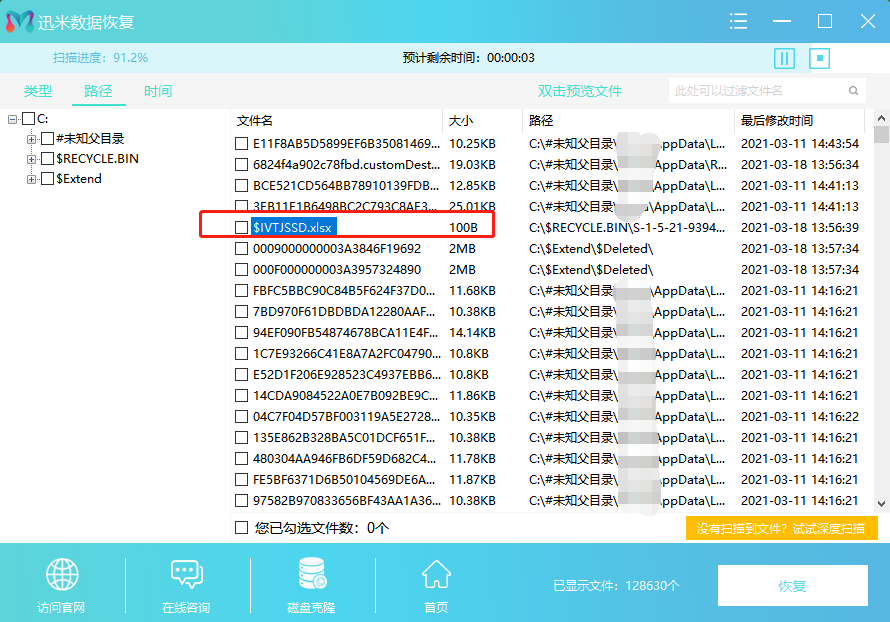Go to homepage using the home icon
890x622 pixels.
435,573
